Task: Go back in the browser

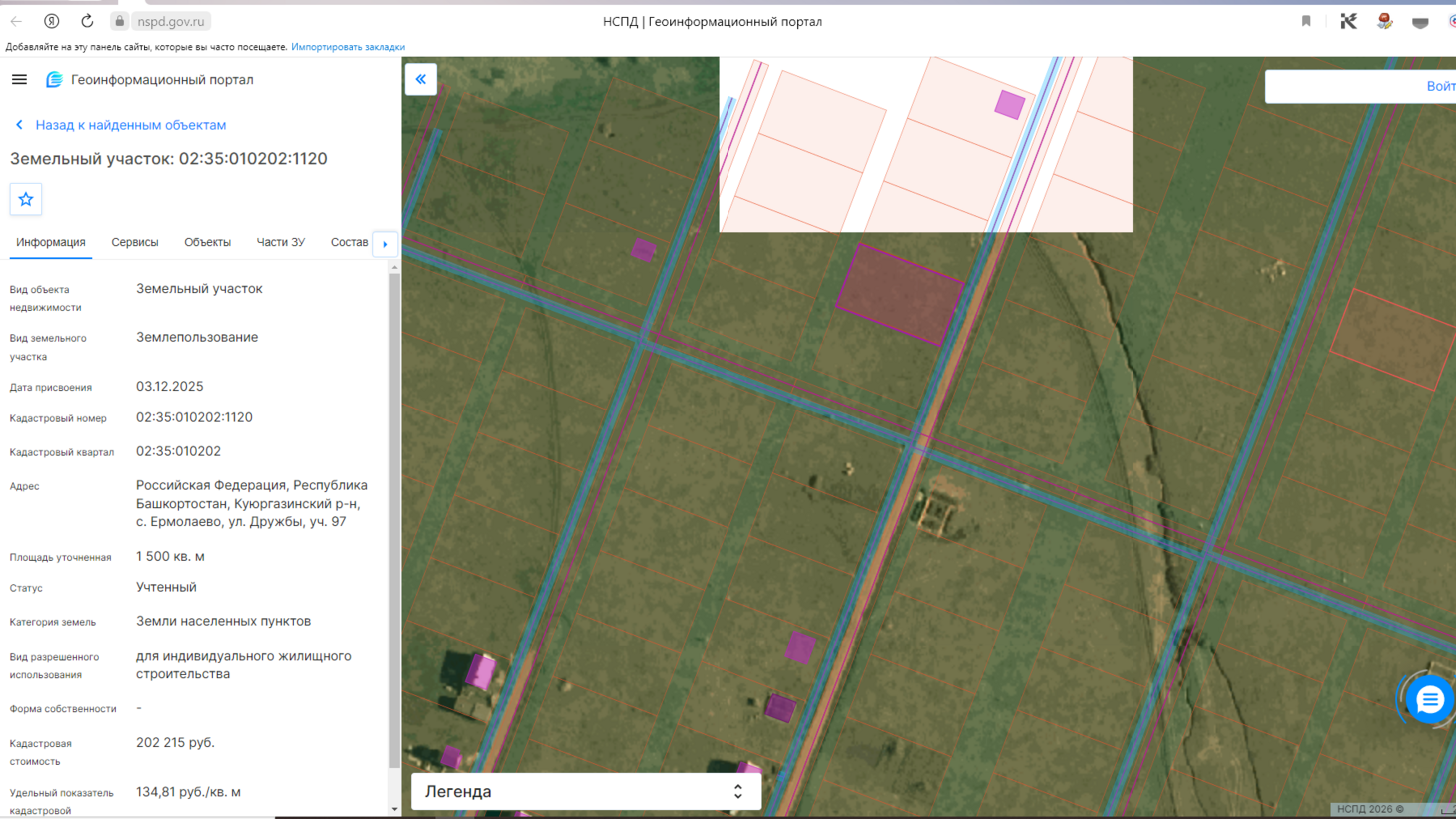Action: (x=17, y=21)
